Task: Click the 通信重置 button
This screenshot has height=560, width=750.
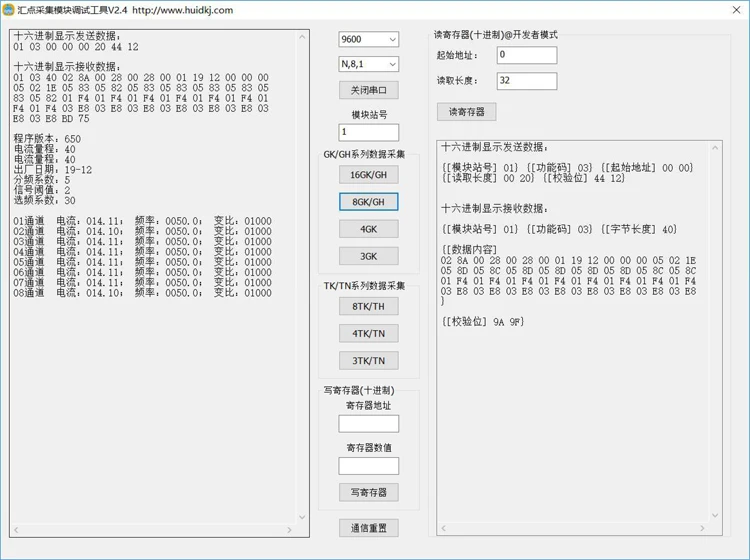Action: pyautogui.click(x=368, y=528)
